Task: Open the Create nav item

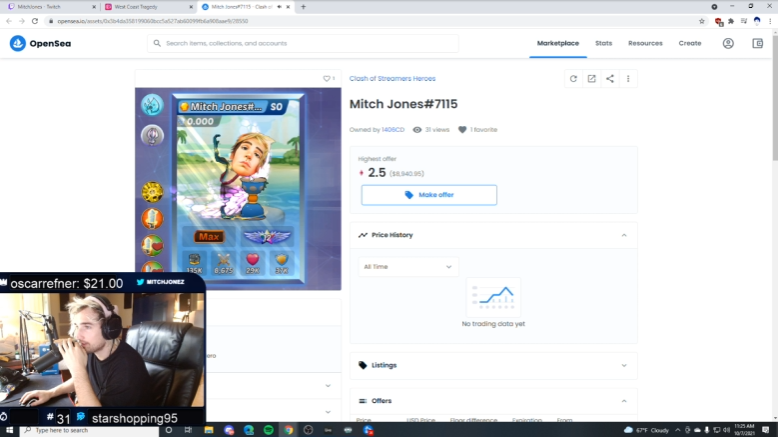Action: tap(690, 44)
